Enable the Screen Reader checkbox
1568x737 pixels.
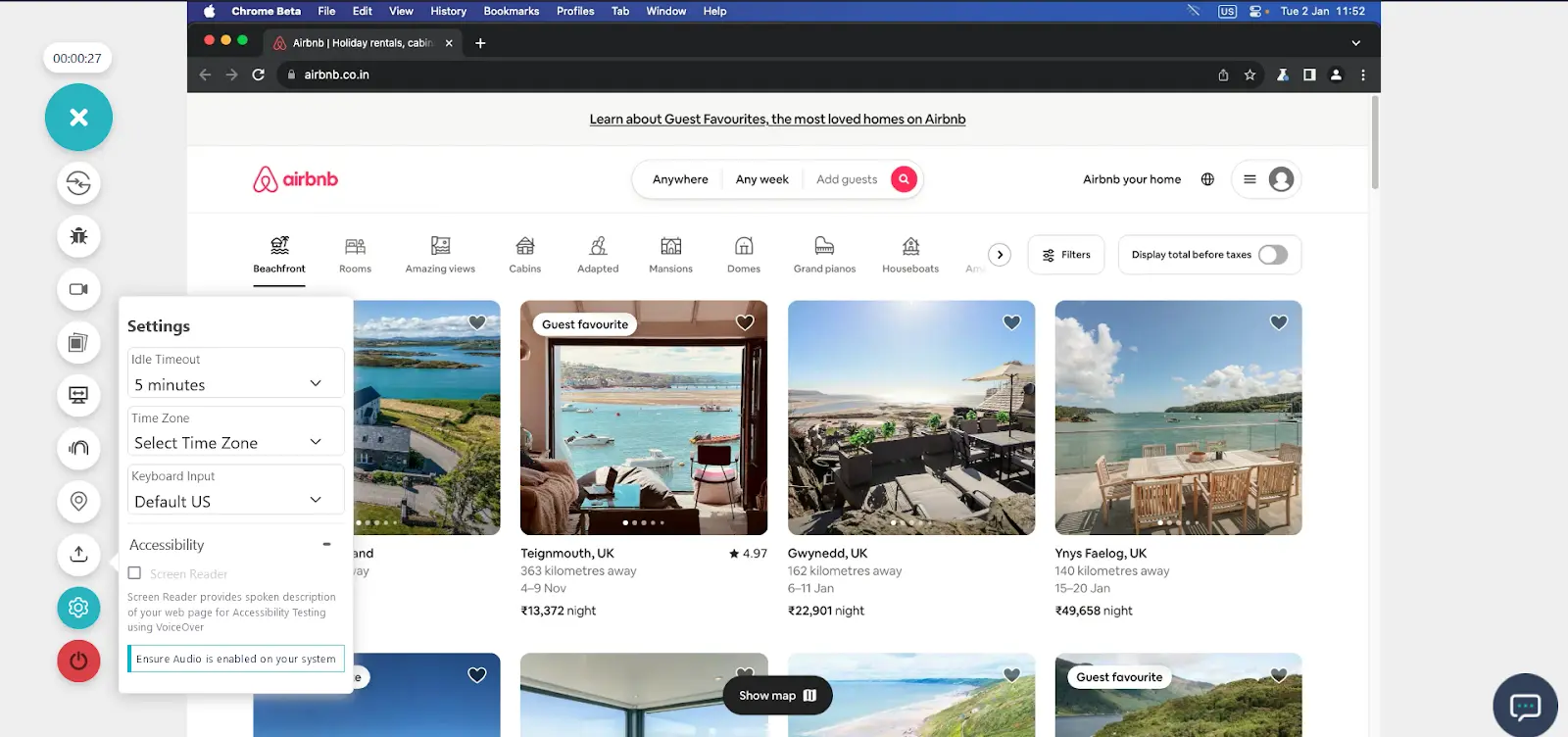(135, 573)
